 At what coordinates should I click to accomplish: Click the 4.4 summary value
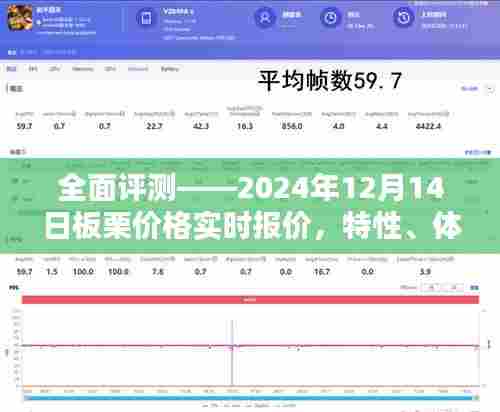coord(381,126)
